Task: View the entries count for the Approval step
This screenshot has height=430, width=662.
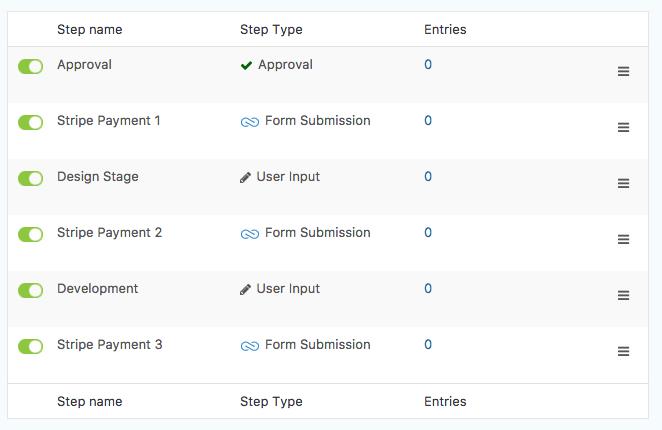Action: pos(428,65)
